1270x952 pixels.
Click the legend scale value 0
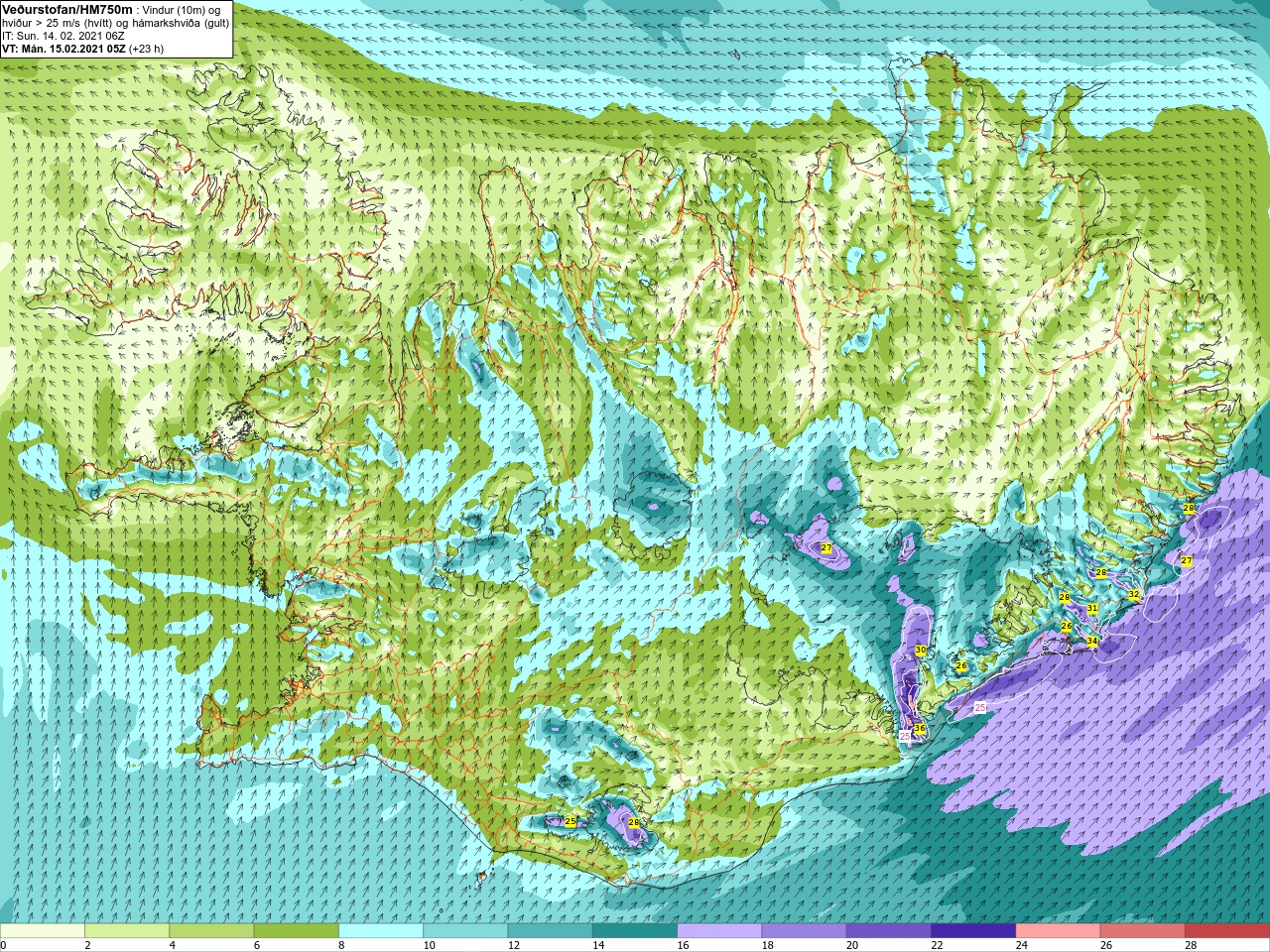tap(4, 945)
